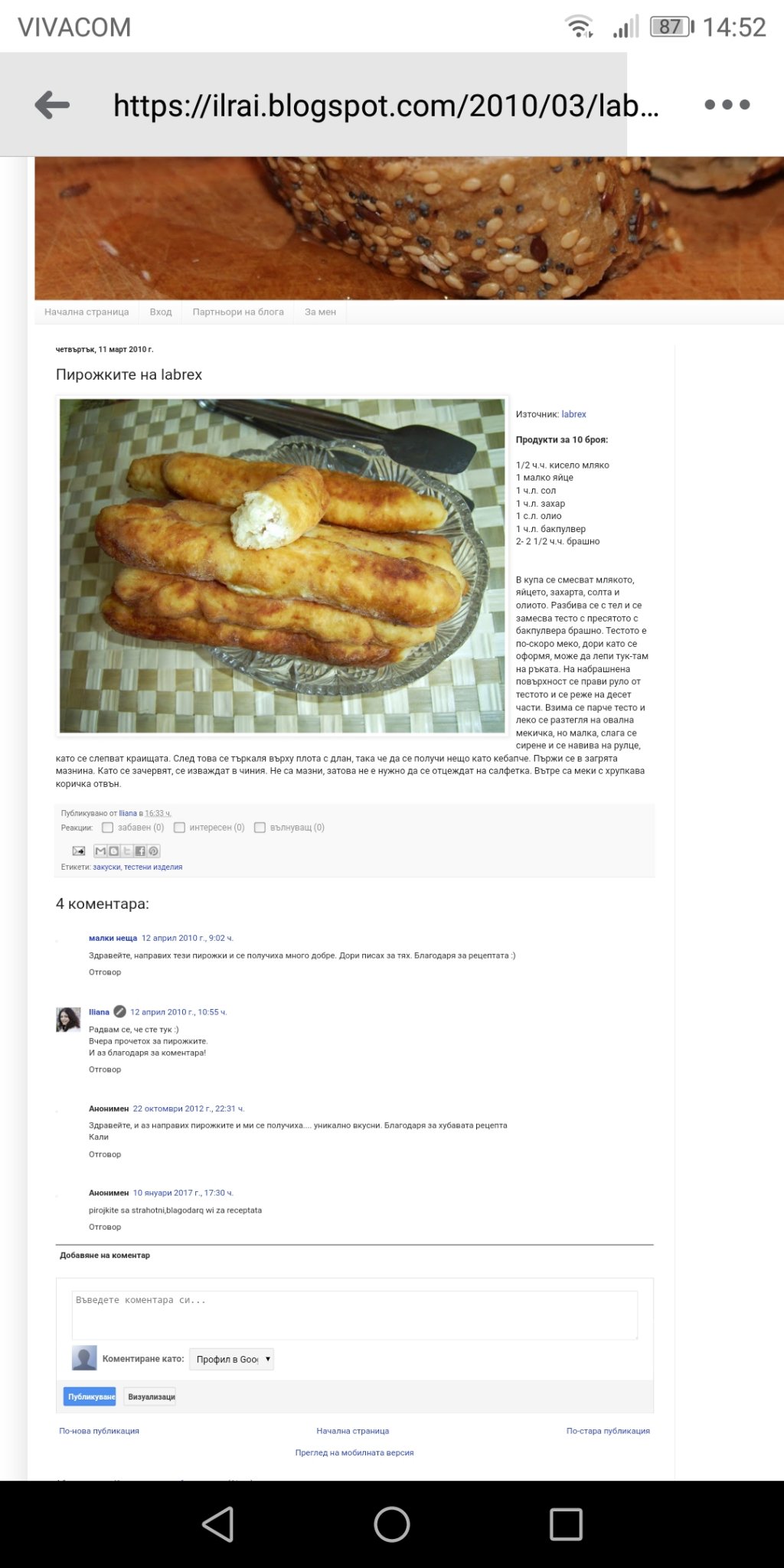
Task: Check the интересен reaction box
Action: coord(179,828)
